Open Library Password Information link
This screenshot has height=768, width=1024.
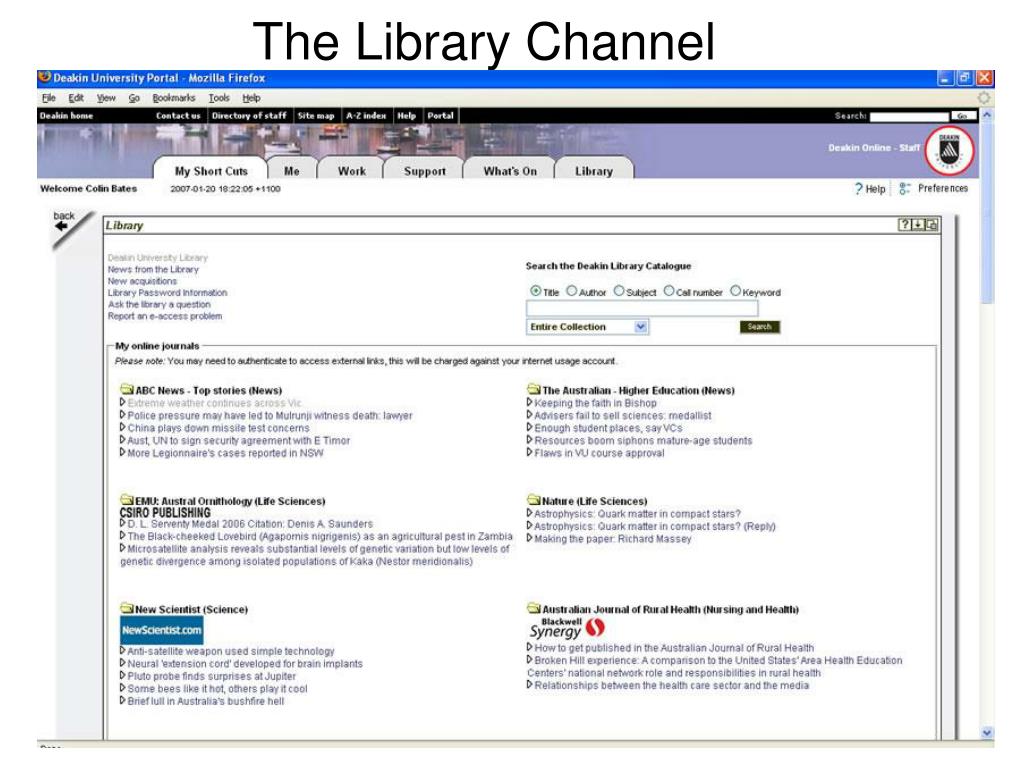tap(167, 293)
